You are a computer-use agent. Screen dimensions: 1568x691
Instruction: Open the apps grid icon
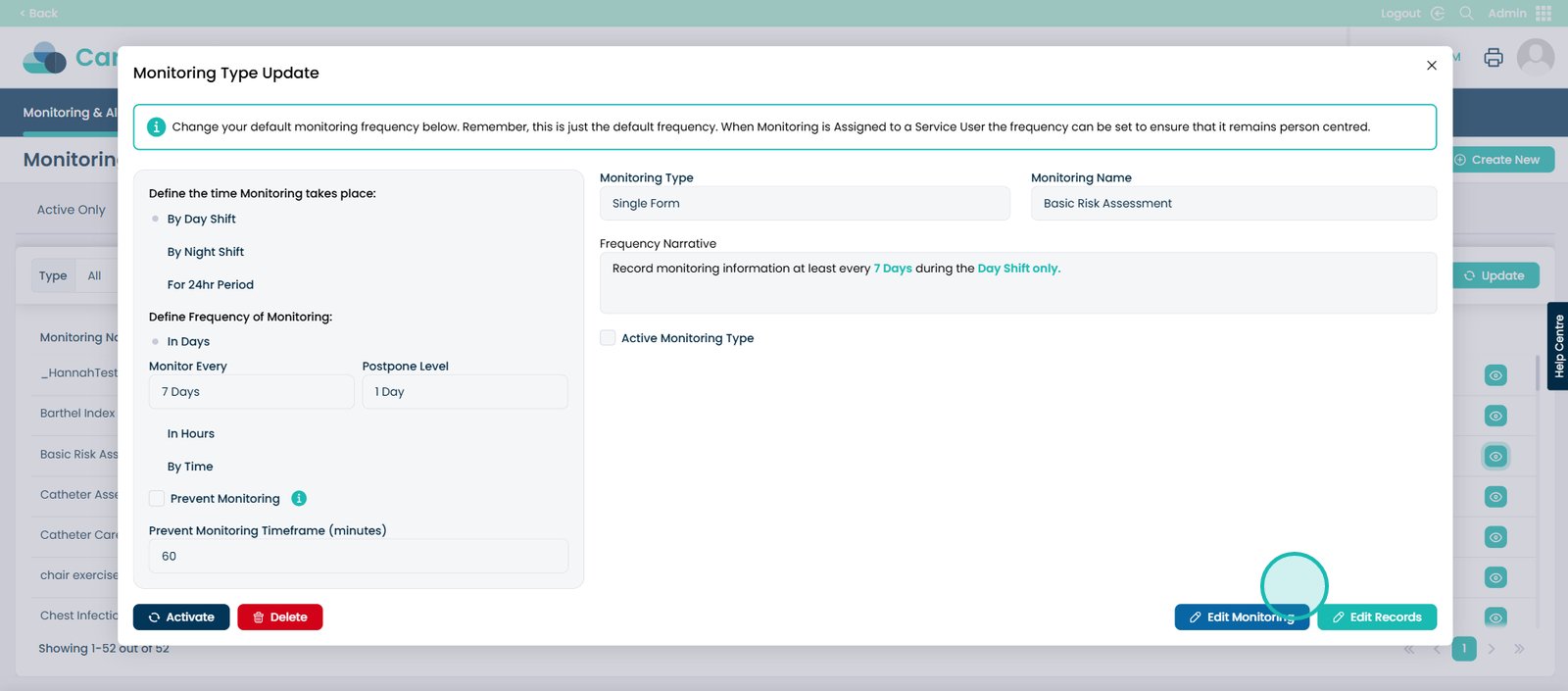click(x=1543, y=14)
